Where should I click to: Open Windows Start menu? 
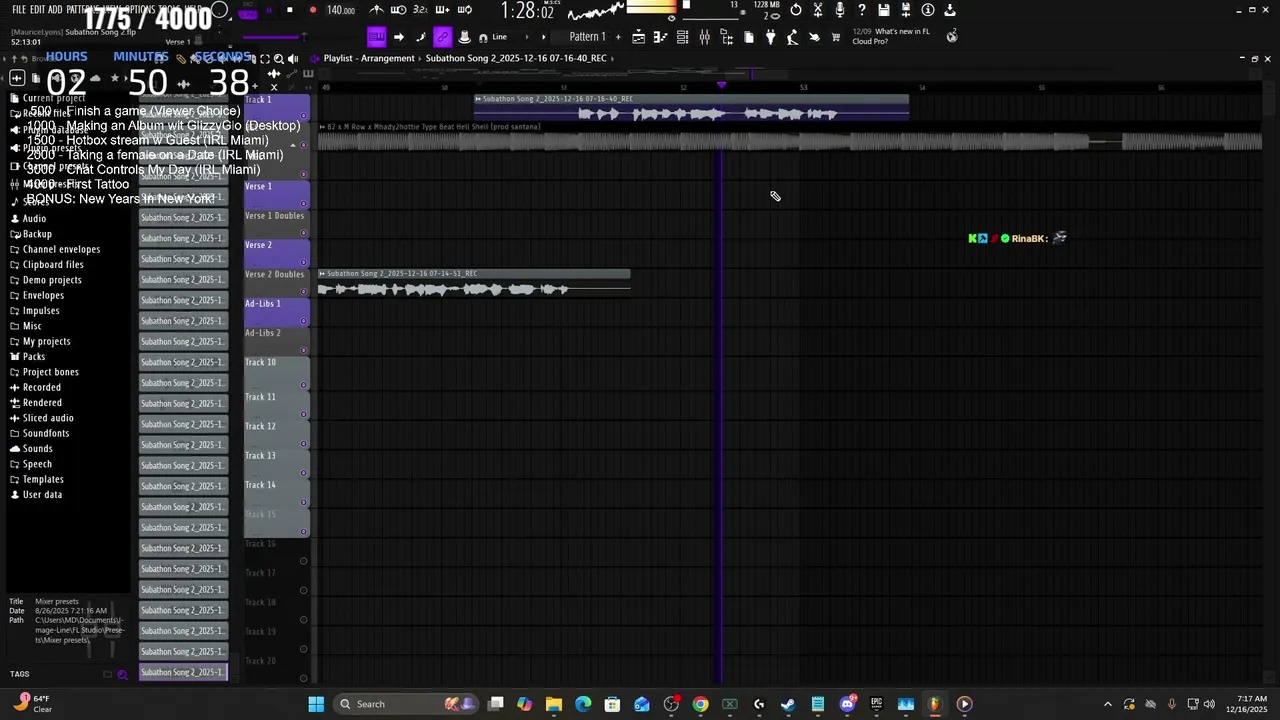[x=316, y=704]
